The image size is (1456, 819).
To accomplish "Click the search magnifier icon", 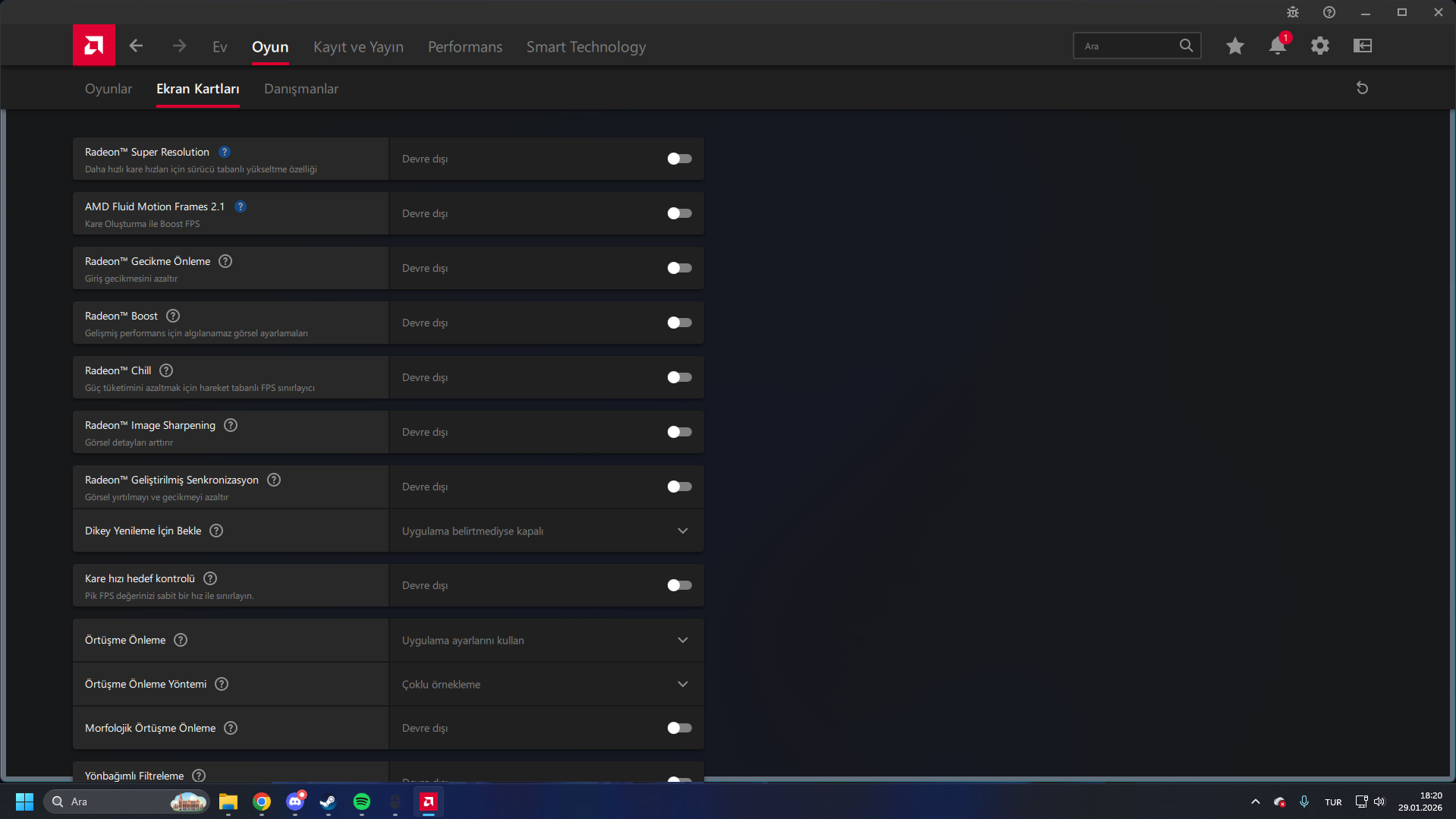I will click(1186, 46).
